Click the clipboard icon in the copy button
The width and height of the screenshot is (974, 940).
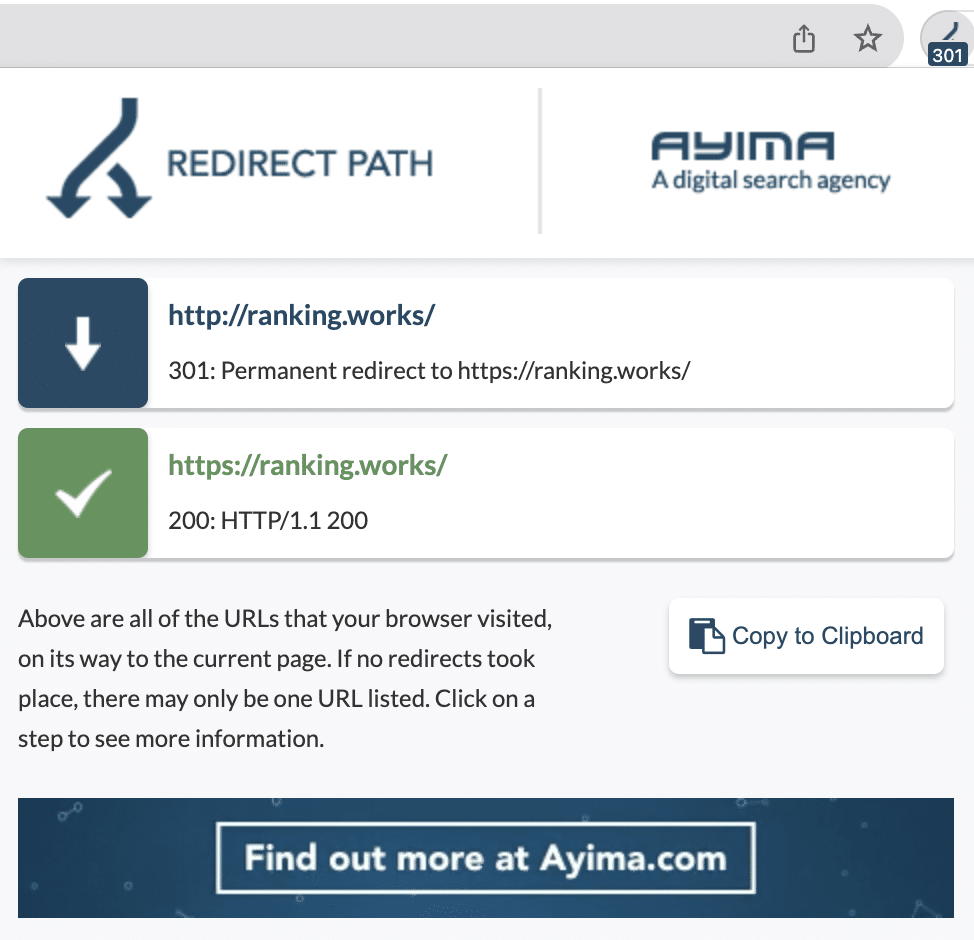(706, 636)
